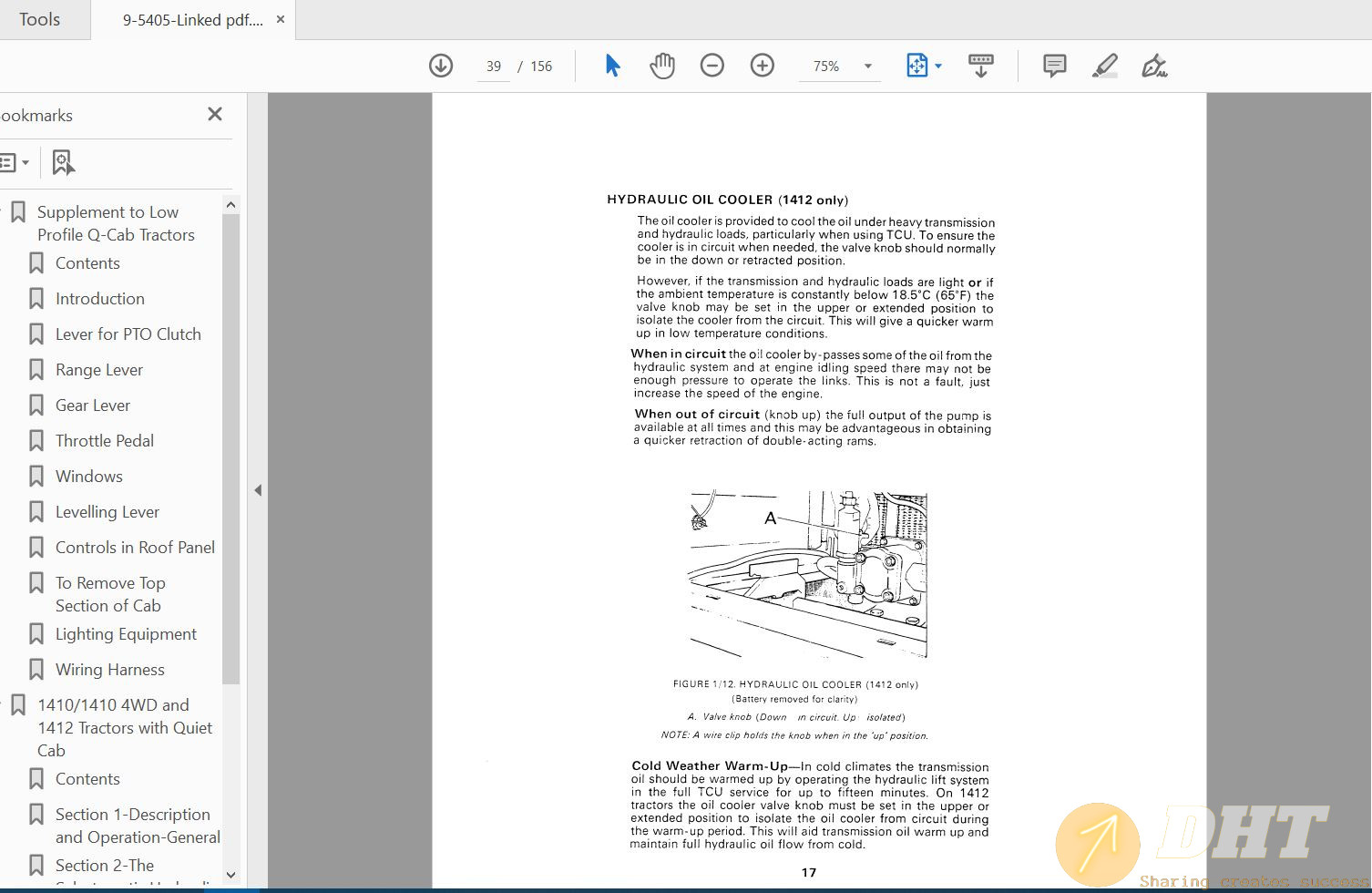The width and height of the screenshot is (1372, 893).
Task: Open the Contents bookmark under 1410/1410 4WD
Action: click(x=87, y=779)
